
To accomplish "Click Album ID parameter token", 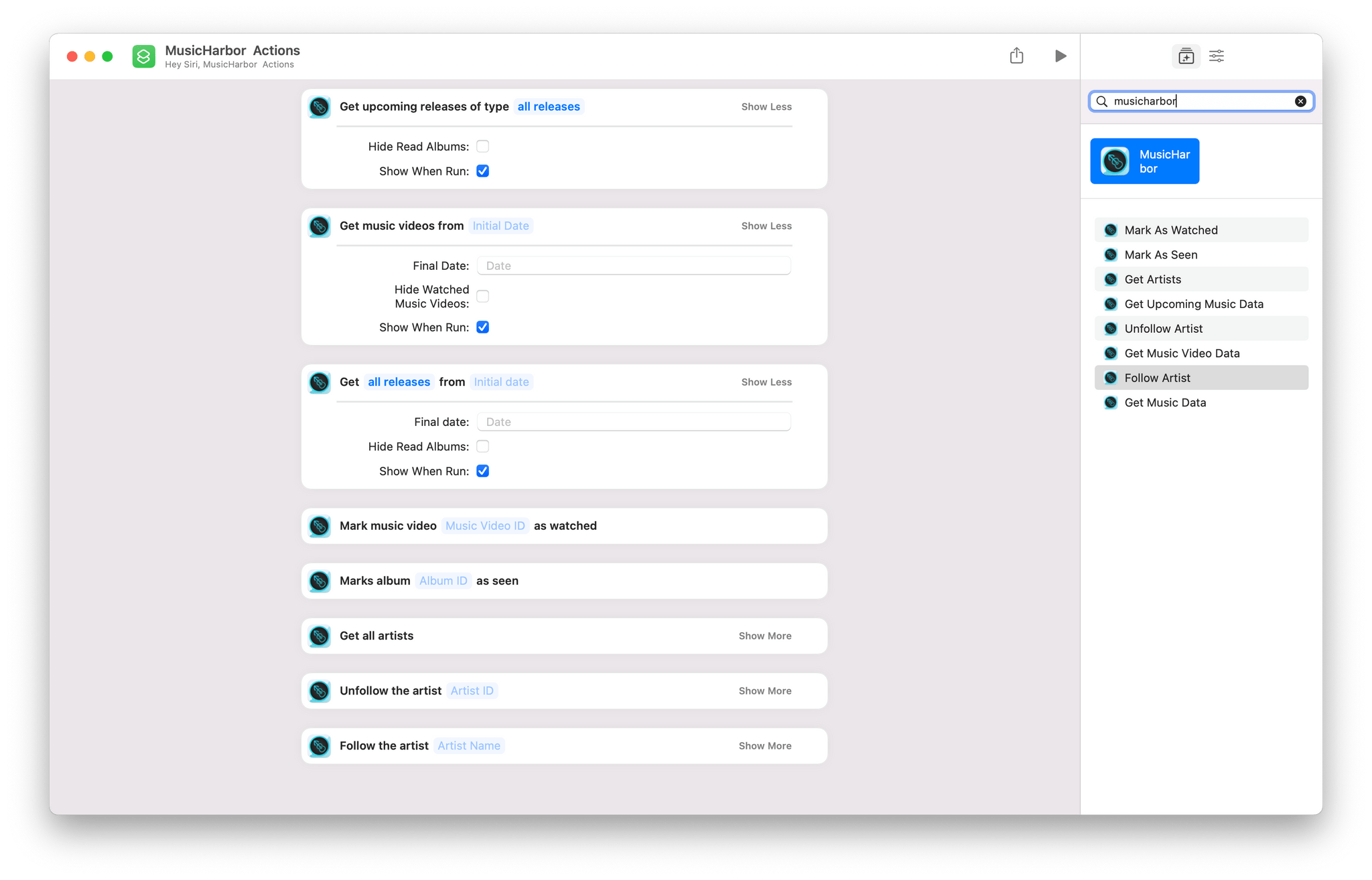I will pyautogui.click(x=443, y=581).
